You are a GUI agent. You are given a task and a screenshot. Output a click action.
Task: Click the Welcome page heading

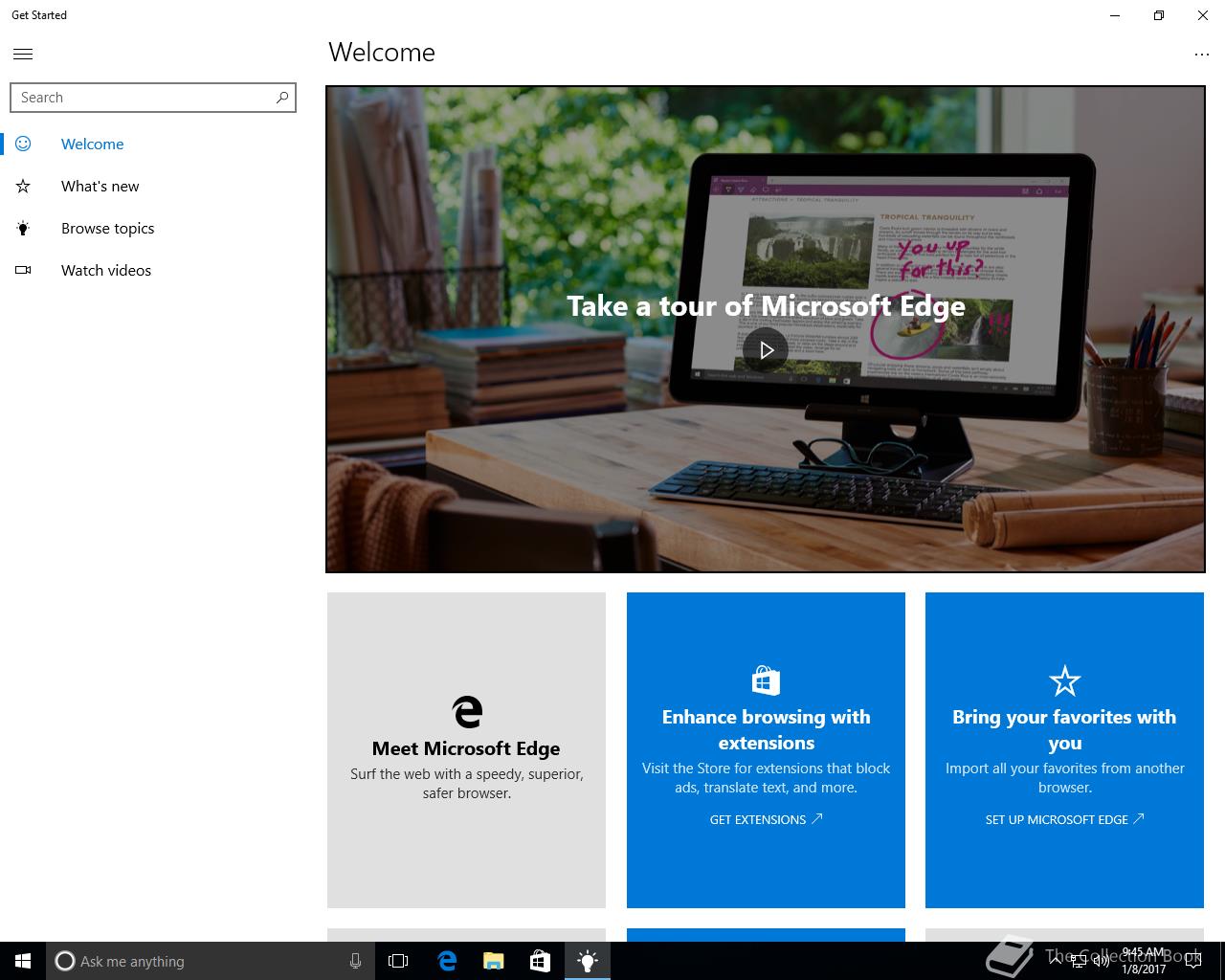coord(382,52)
